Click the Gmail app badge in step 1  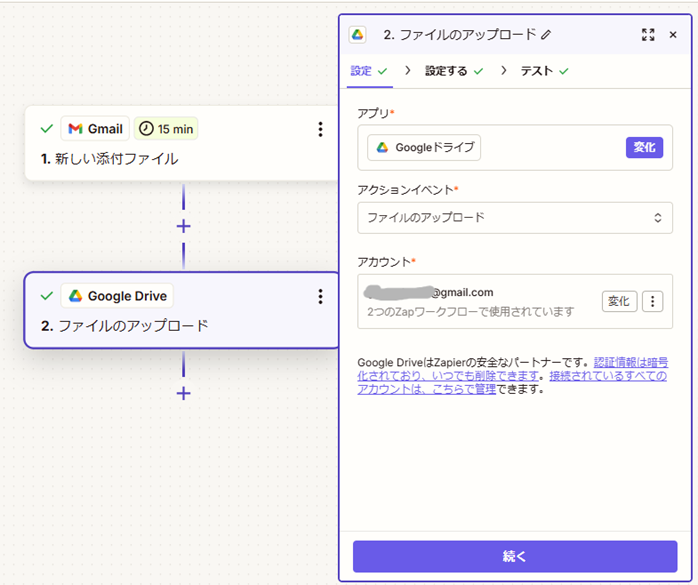click(95, 129)
